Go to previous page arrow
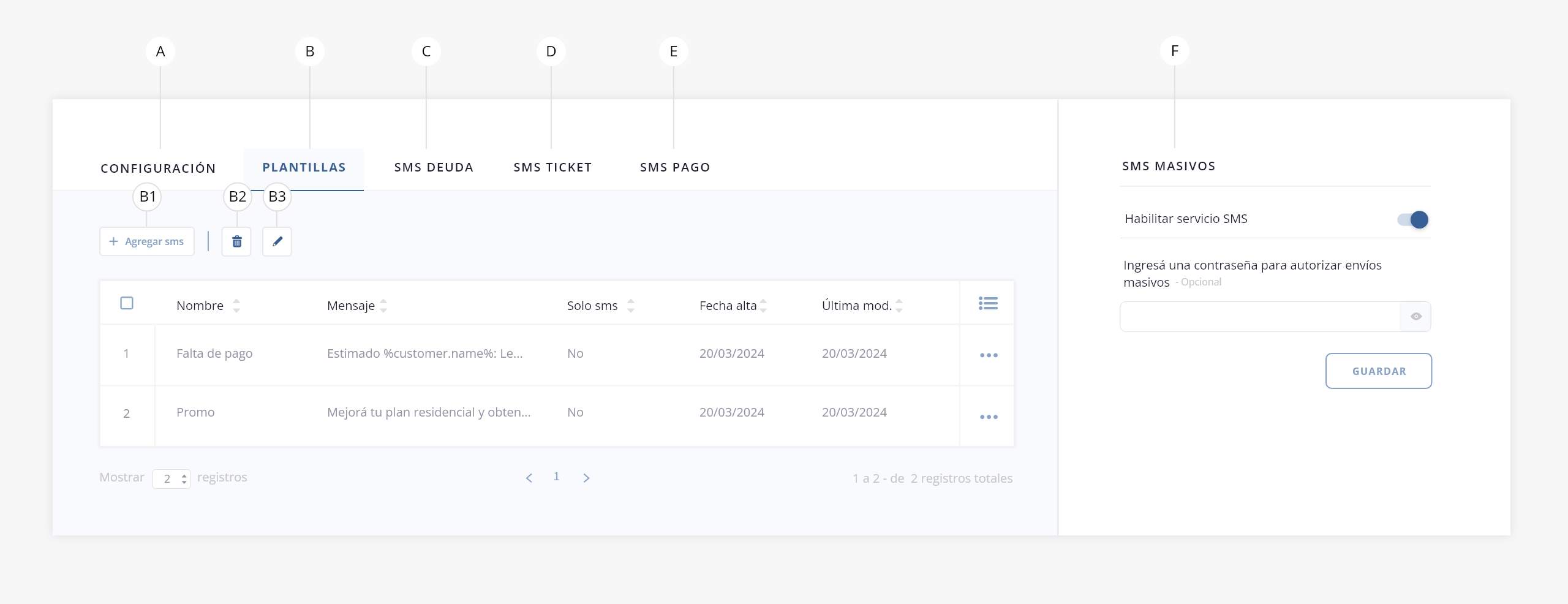1568x604 pixels. point(529,478)
